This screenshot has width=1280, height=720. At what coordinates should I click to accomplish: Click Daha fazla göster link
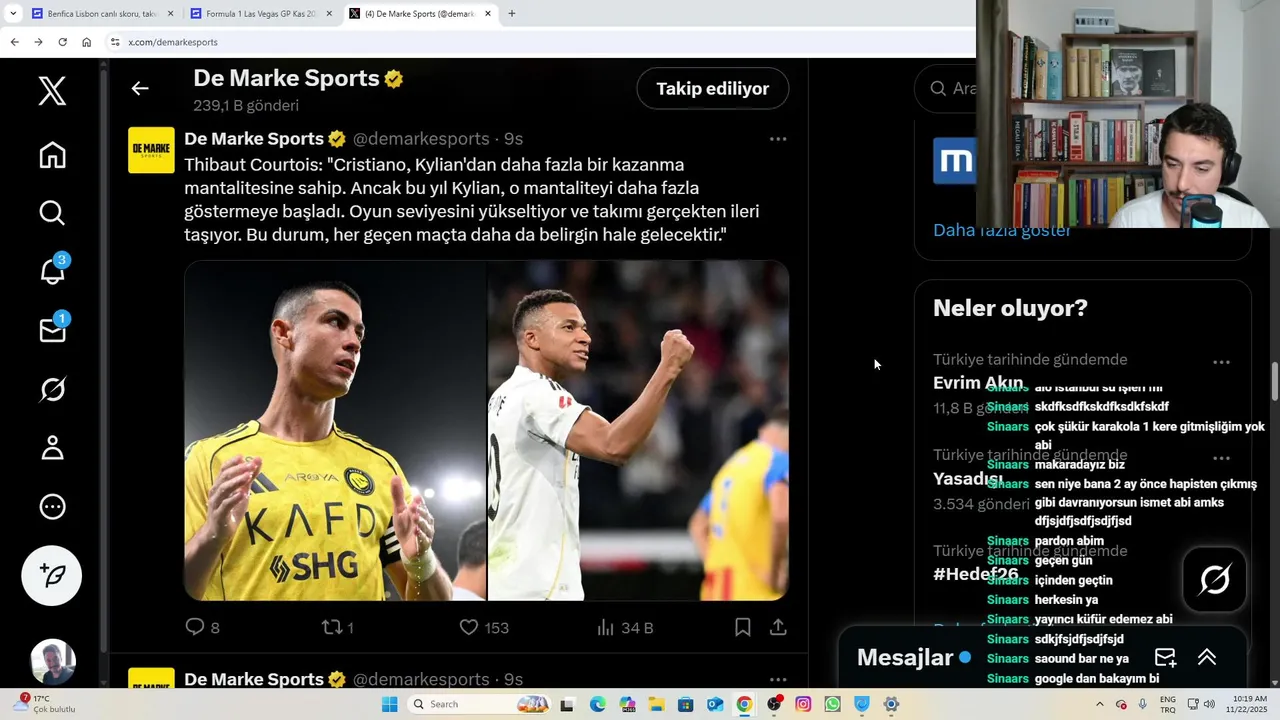tap(1002, 230)
